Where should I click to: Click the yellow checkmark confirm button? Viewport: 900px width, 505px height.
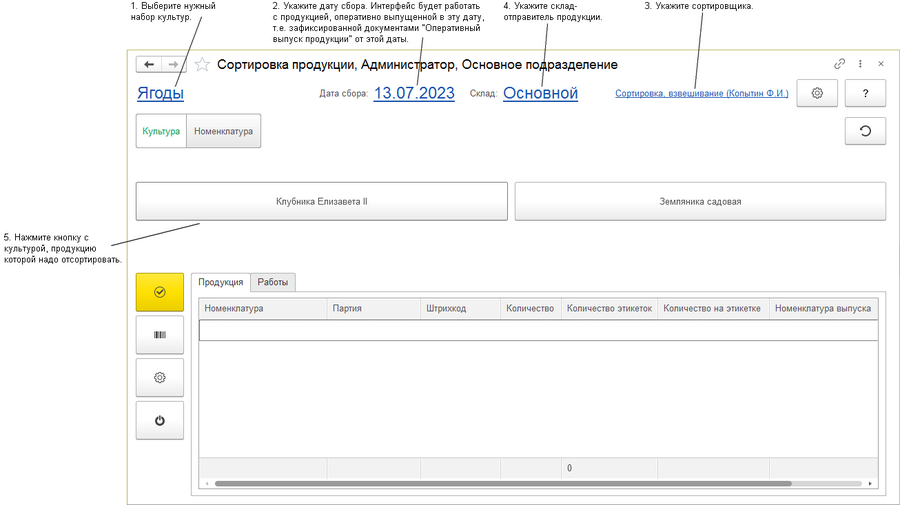pyautogui.click(x=160, y=292)
